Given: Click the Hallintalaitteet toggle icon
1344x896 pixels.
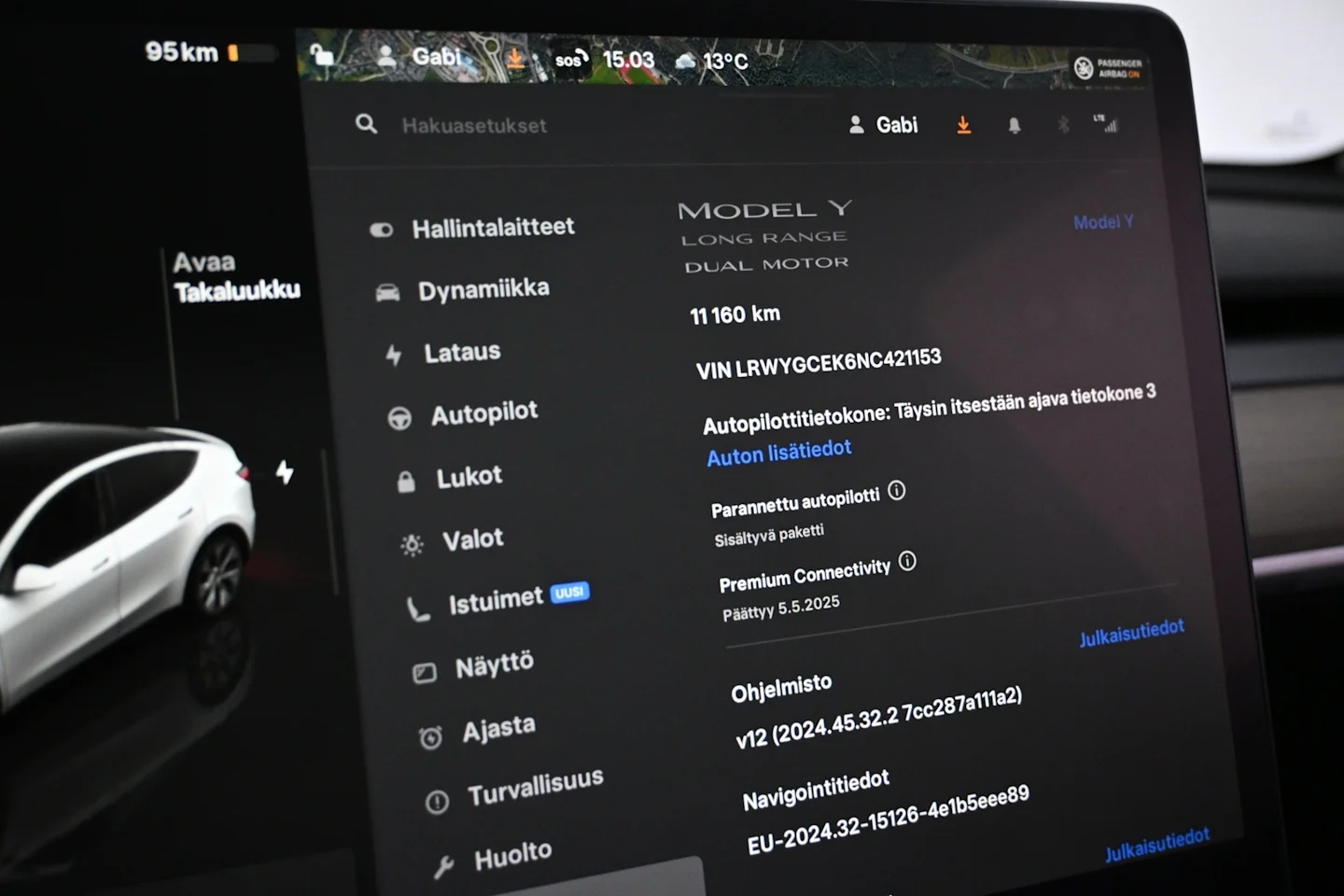Looking at the screenshot, I should 381,230.
